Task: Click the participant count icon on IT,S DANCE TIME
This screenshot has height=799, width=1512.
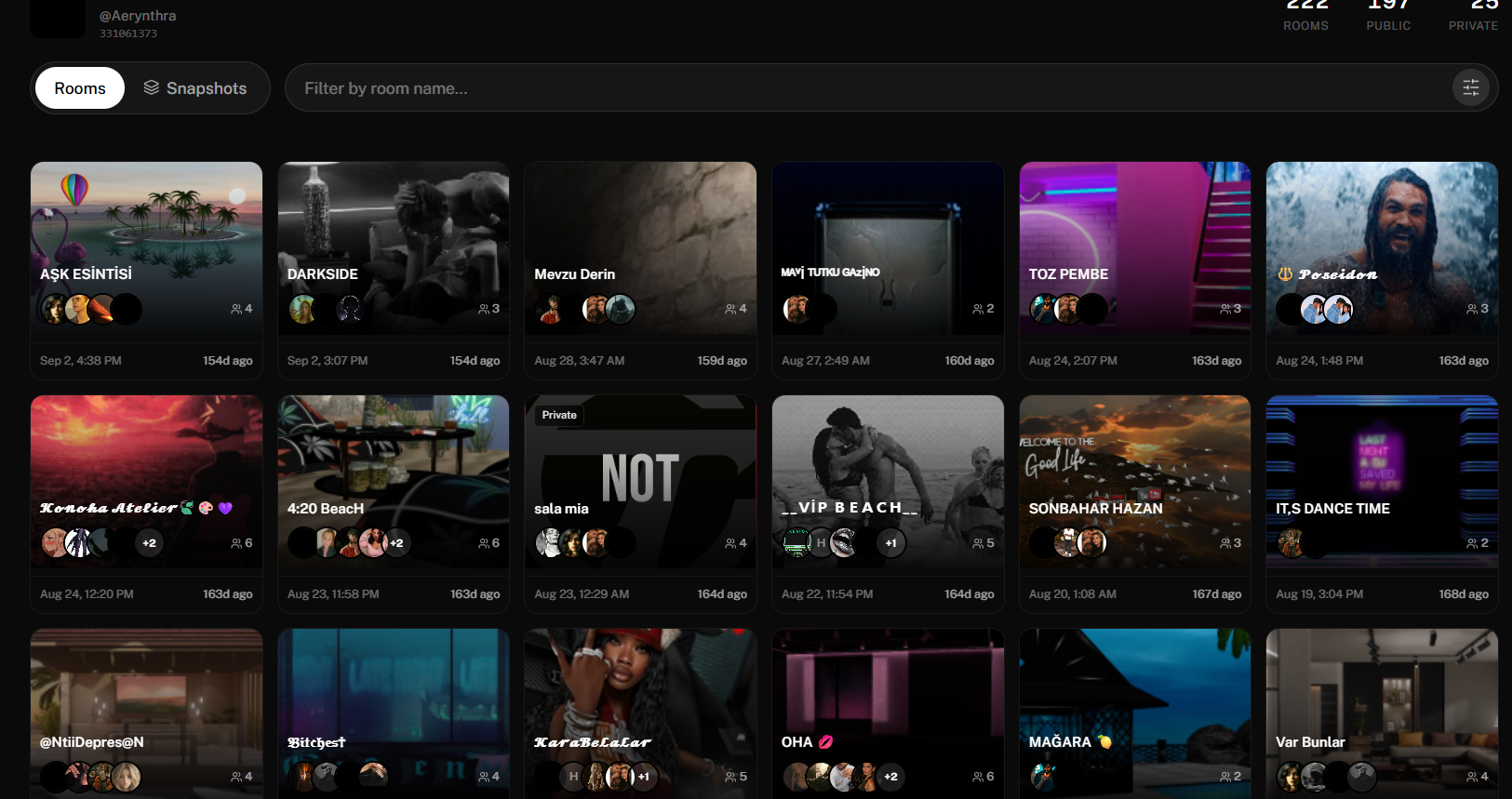Action: point(1472,543)
